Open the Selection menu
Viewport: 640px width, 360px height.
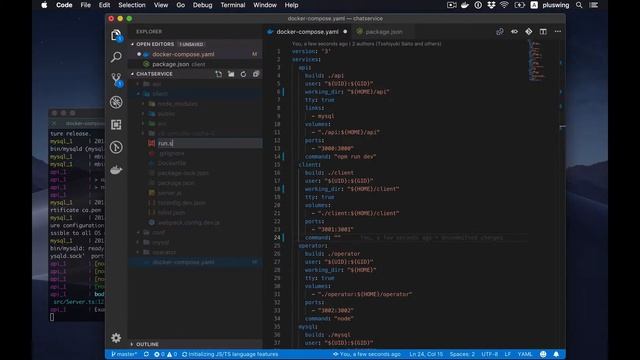click(131, 5)
